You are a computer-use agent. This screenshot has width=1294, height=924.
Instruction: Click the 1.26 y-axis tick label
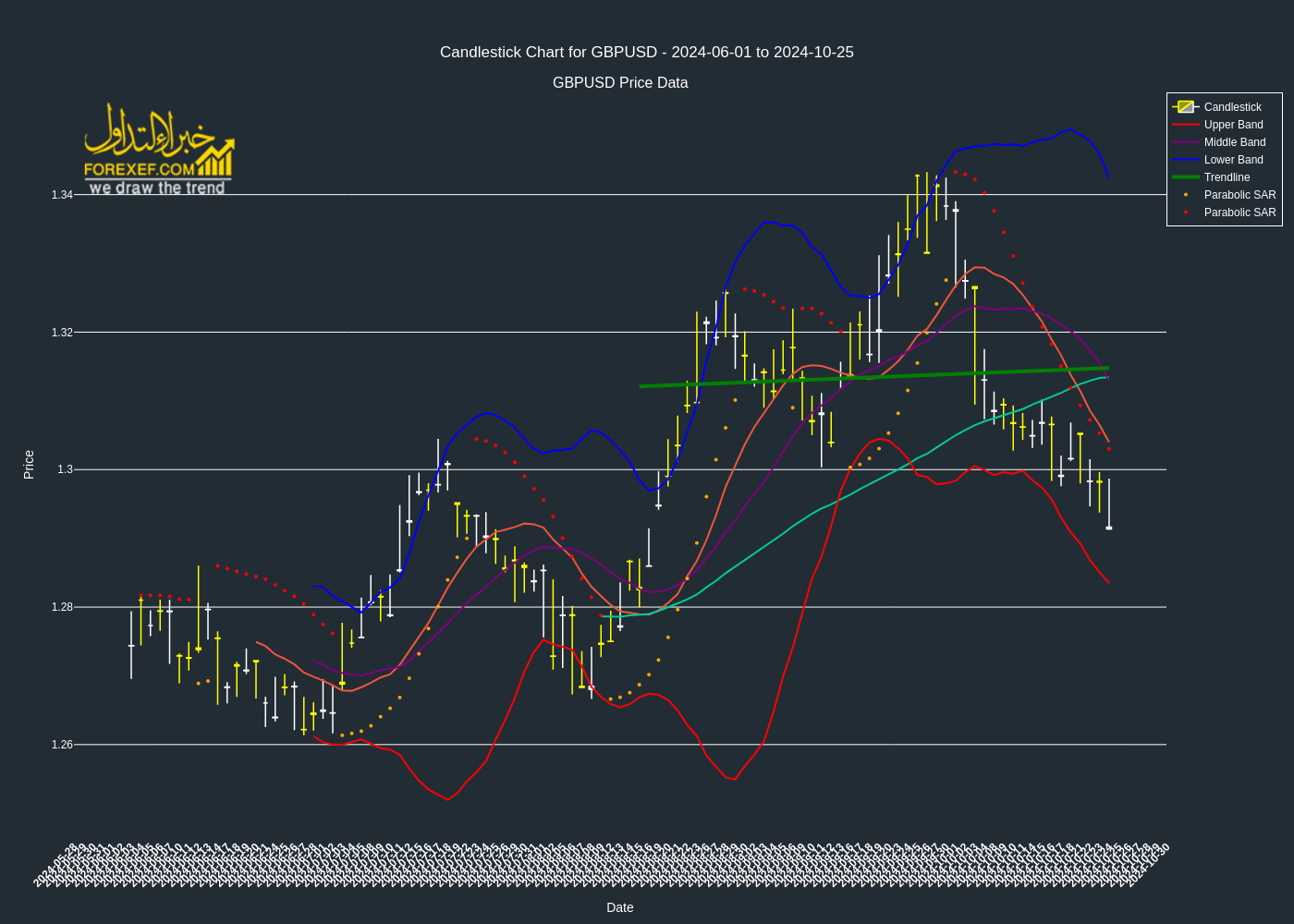click(x=62, y=745)
